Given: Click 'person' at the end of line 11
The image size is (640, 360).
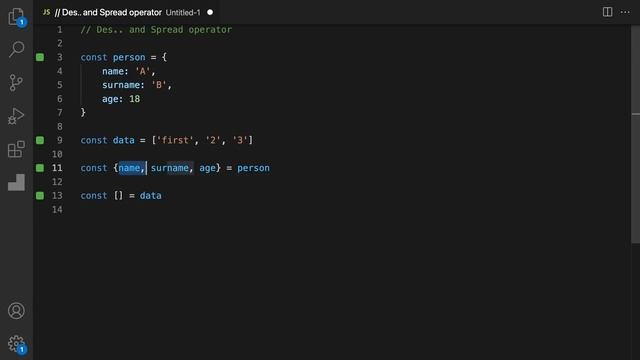Looking at the screenshot, I should pos(253,168).
